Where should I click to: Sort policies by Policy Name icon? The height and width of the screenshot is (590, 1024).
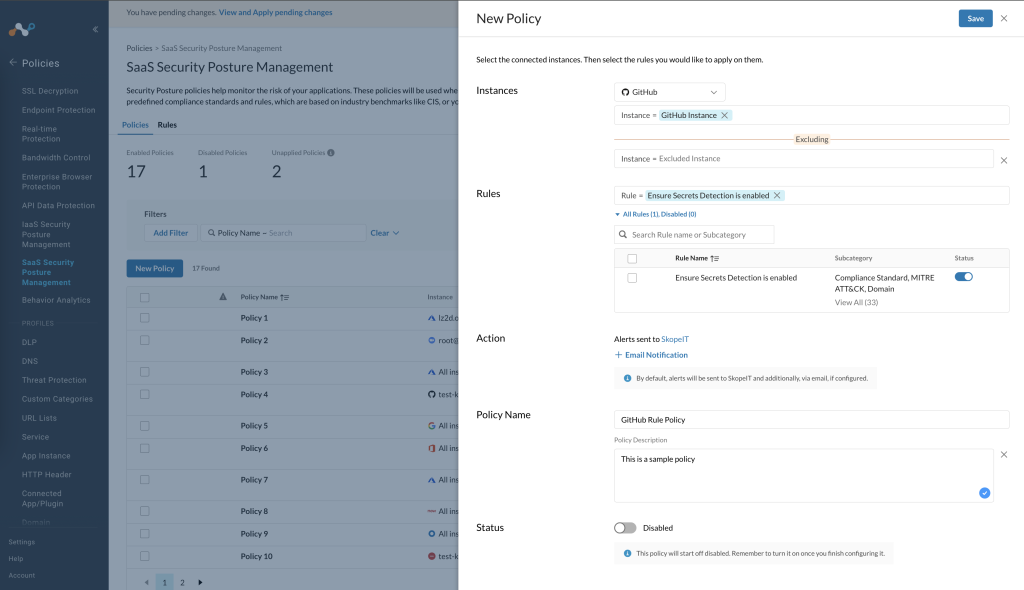[284, 297]
